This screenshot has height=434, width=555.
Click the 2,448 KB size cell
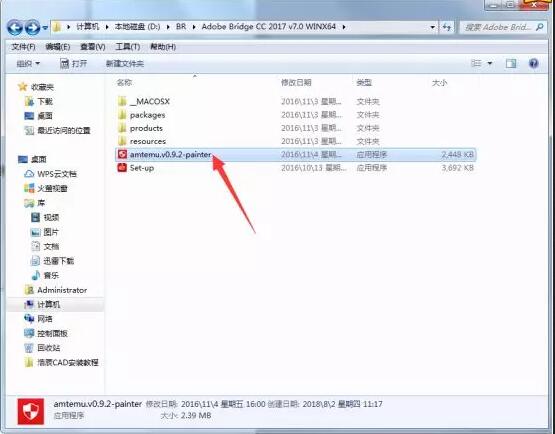[x=457, y=155]
